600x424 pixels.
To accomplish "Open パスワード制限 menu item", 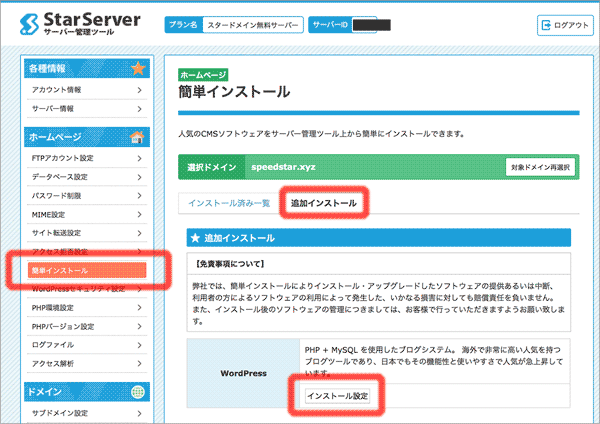I will 87,196.
